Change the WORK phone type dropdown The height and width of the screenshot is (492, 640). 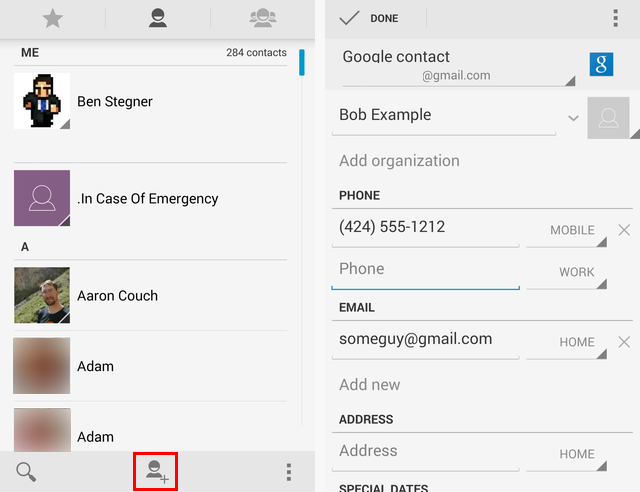(567, 273)
